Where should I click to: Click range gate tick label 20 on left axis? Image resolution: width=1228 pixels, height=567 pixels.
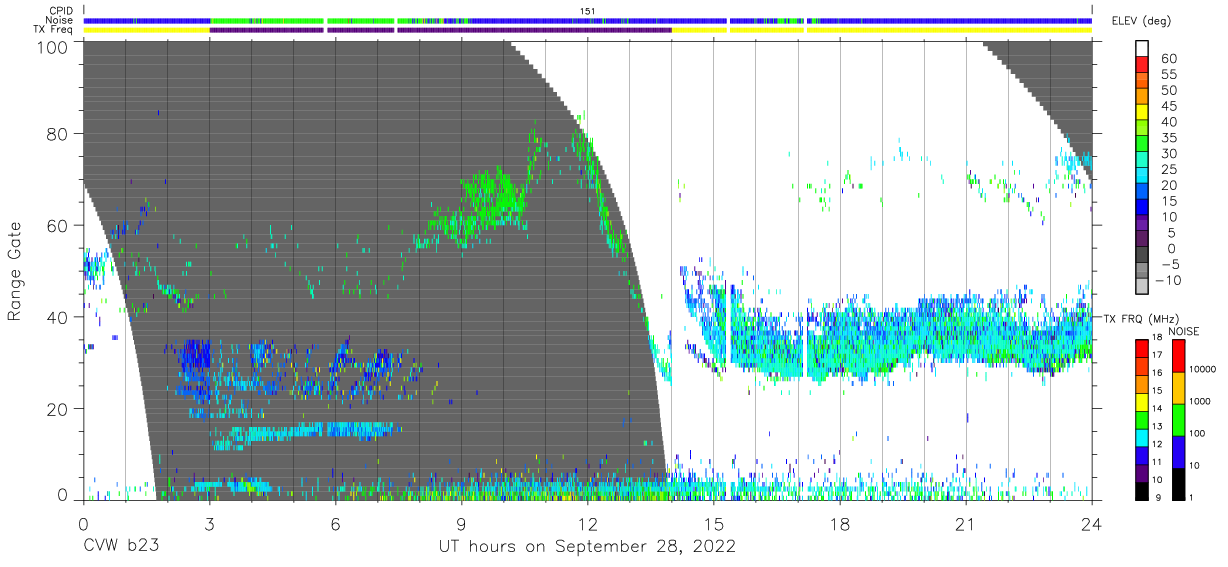click(x=57, y=409)
